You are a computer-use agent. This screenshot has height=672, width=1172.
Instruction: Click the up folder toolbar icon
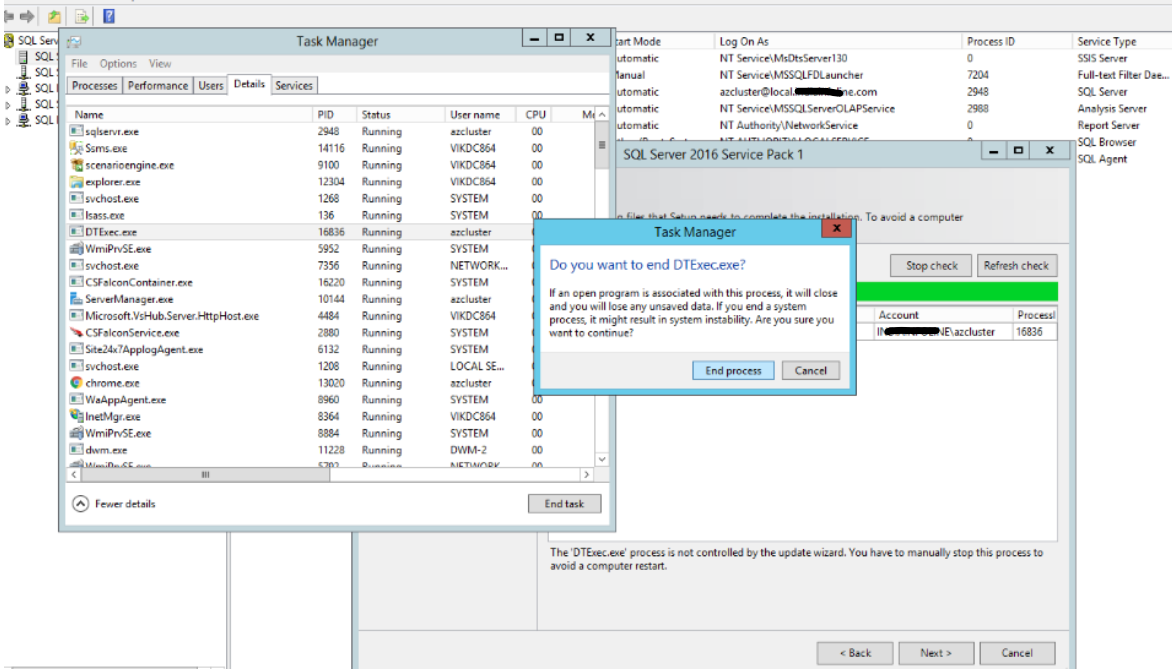[55, 16]
